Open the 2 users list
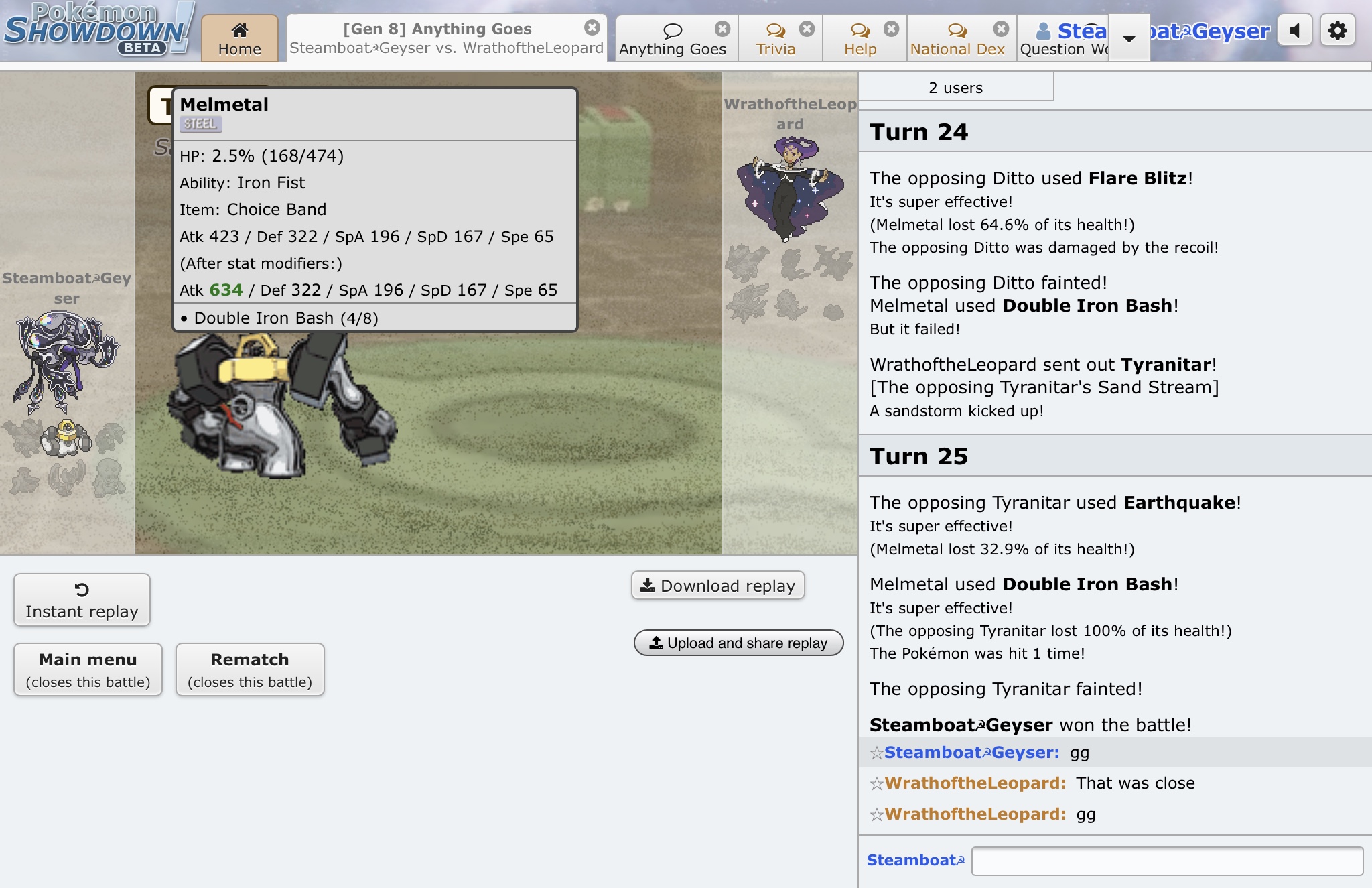Viewport: 1372px width, 888px height. tap(955, 88)
